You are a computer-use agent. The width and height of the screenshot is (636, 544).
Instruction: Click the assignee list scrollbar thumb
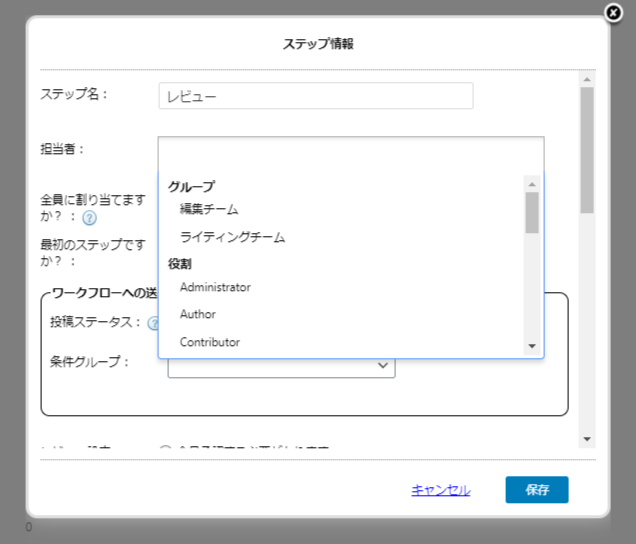click(x=532, y=213)
